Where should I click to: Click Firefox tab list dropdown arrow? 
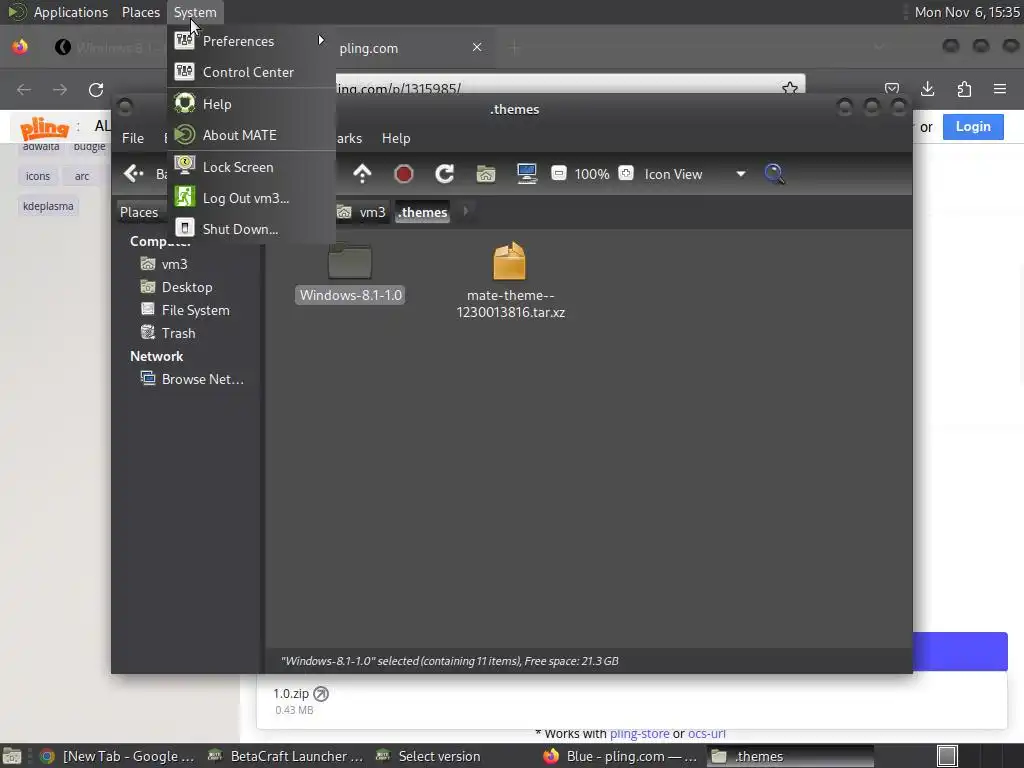point(879,47)
